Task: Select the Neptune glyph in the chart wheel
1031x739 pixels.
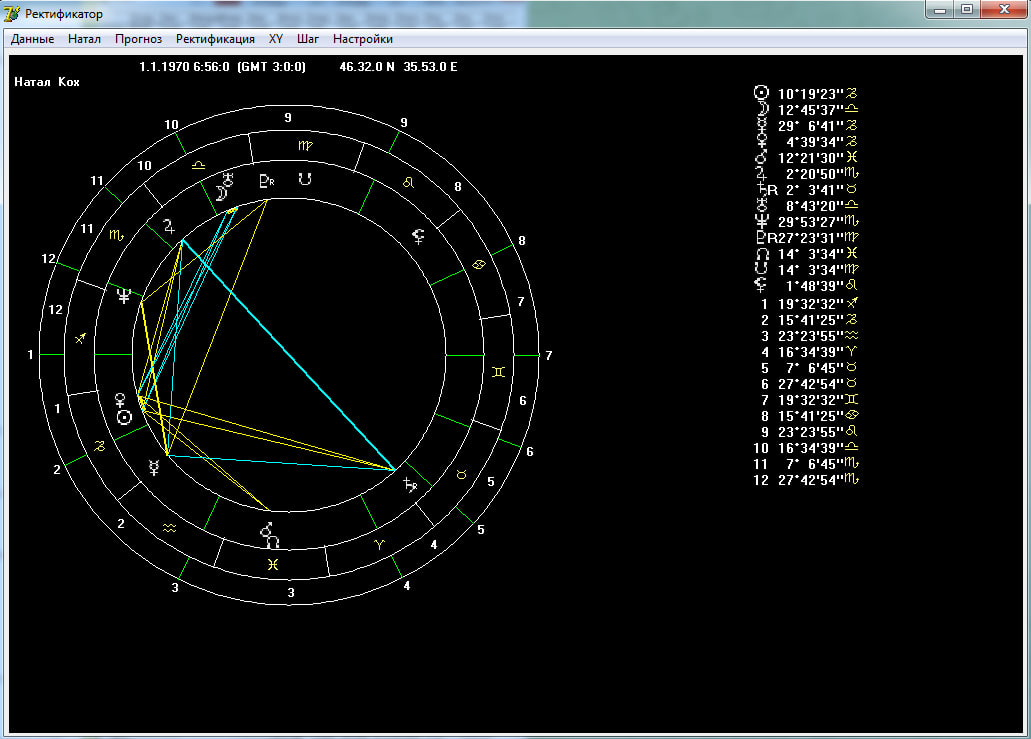Action: pos(124,295)
